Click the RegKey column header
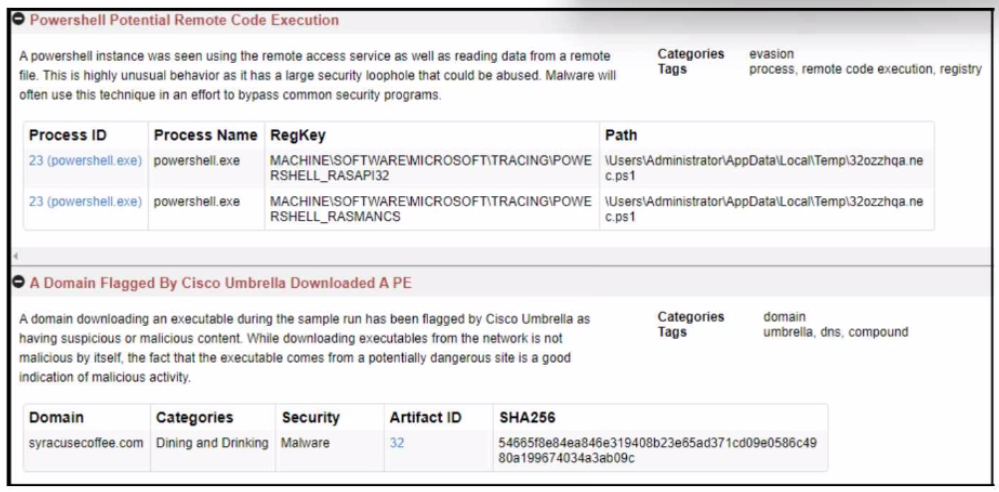999x492 pixels. [x=298, y=135]
